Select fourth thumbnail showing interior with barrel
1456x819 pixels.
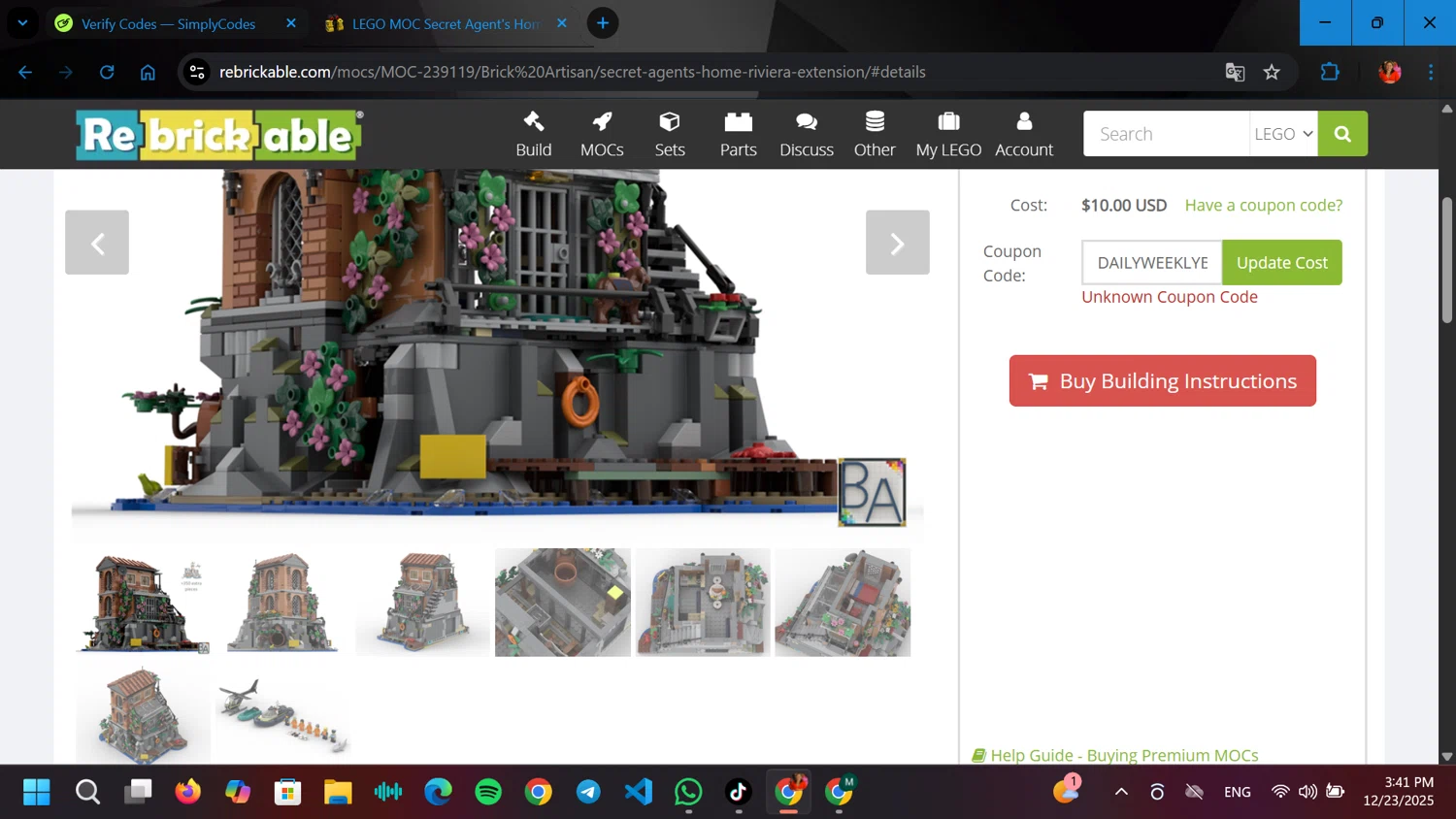(563, 603)
